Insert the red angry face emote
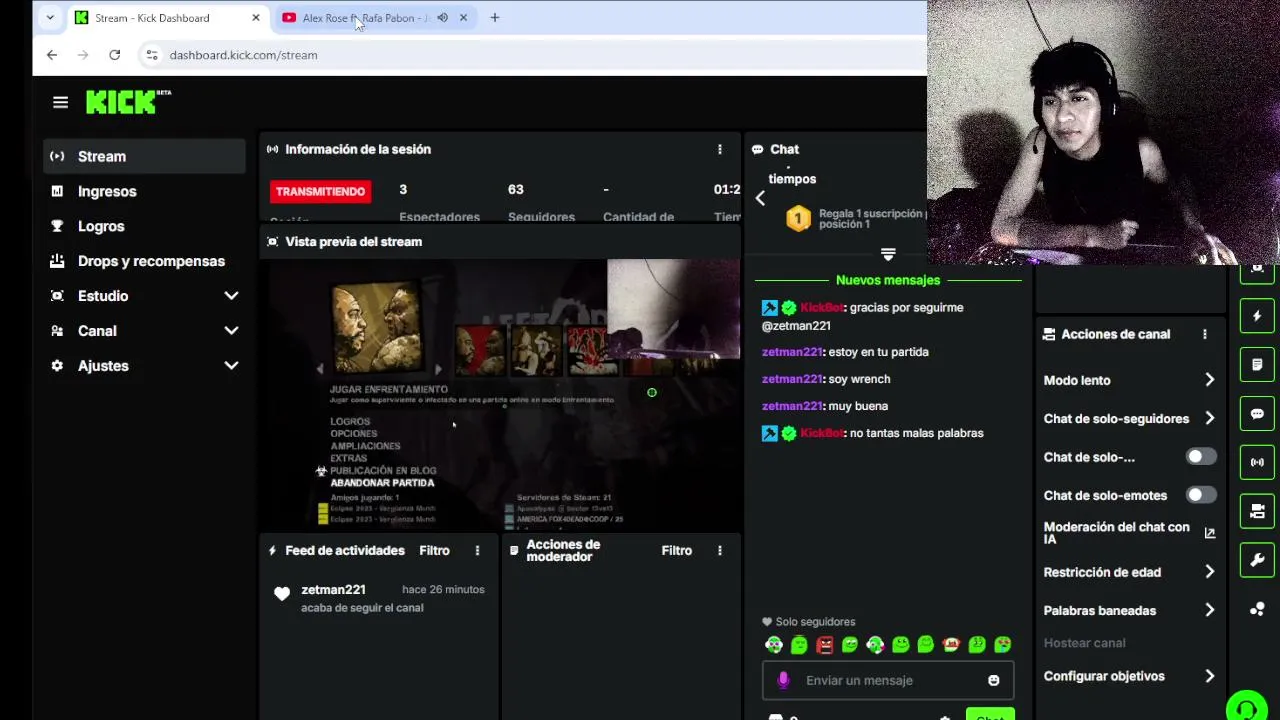 824,645
